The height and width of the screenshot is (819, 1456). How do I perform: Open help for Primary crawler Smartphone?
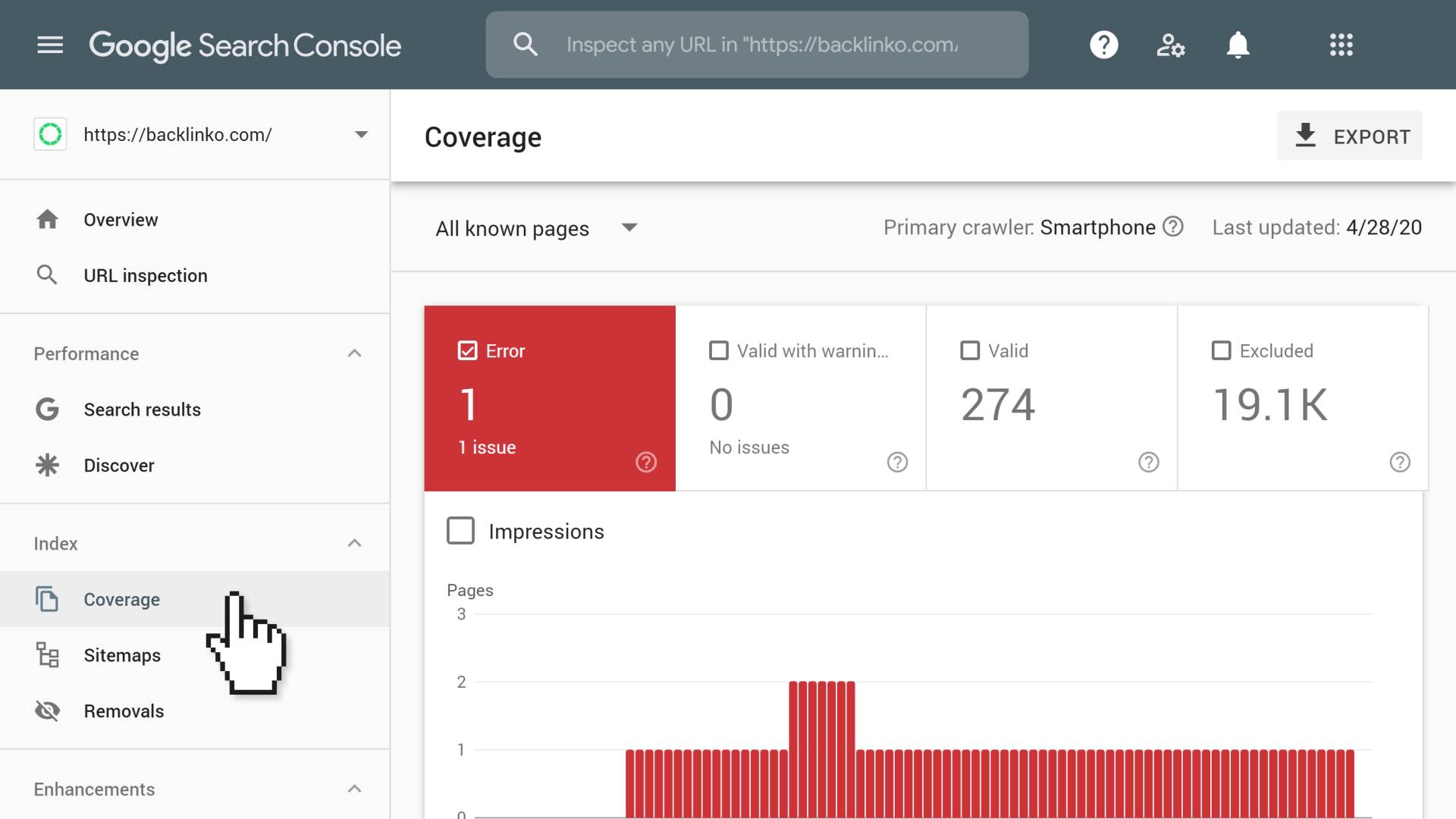pos(1172,227)
